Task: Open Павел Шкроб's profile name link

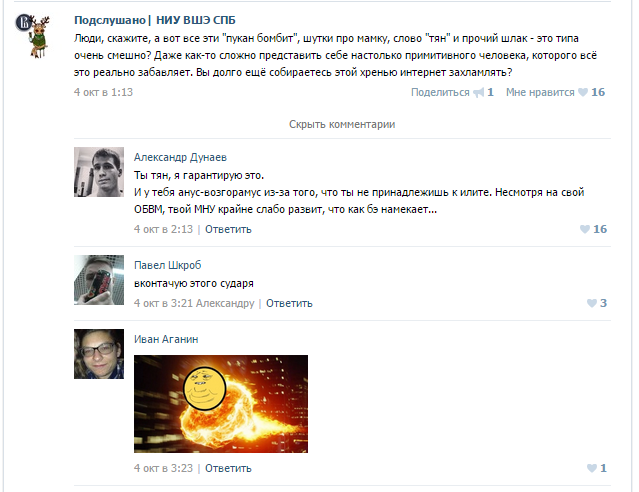Action: (167, 265)
